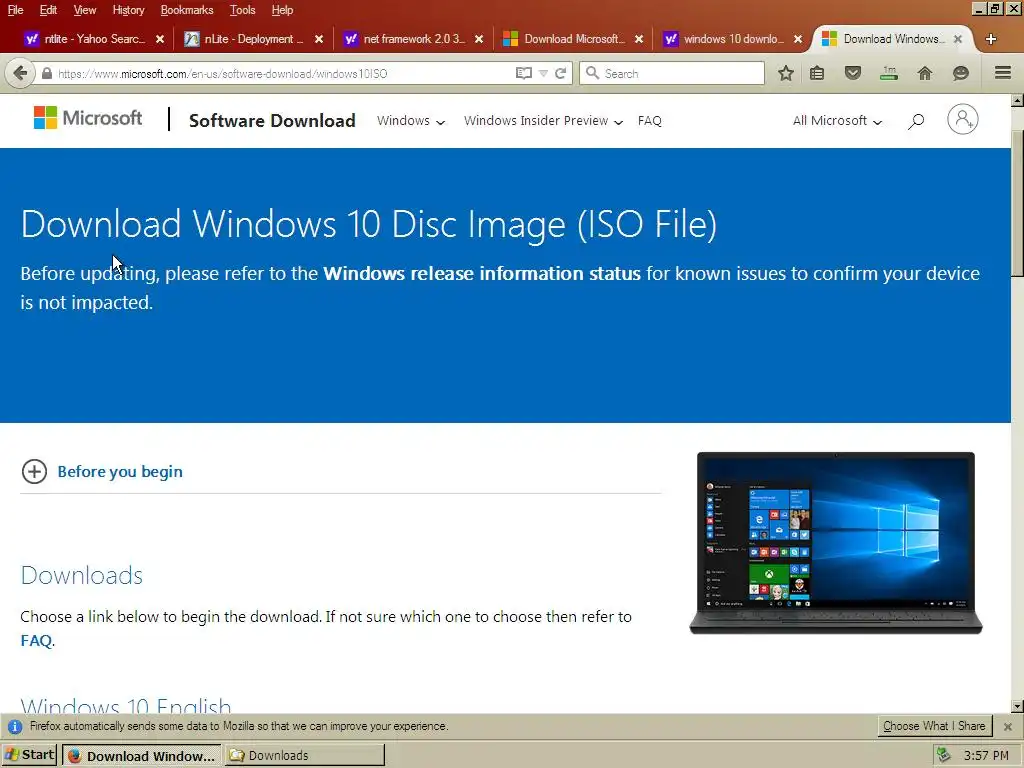The height and width of the screenshot is (768, 1024).
Task: Close the active Download Windows tab
Action: [957, 39]
